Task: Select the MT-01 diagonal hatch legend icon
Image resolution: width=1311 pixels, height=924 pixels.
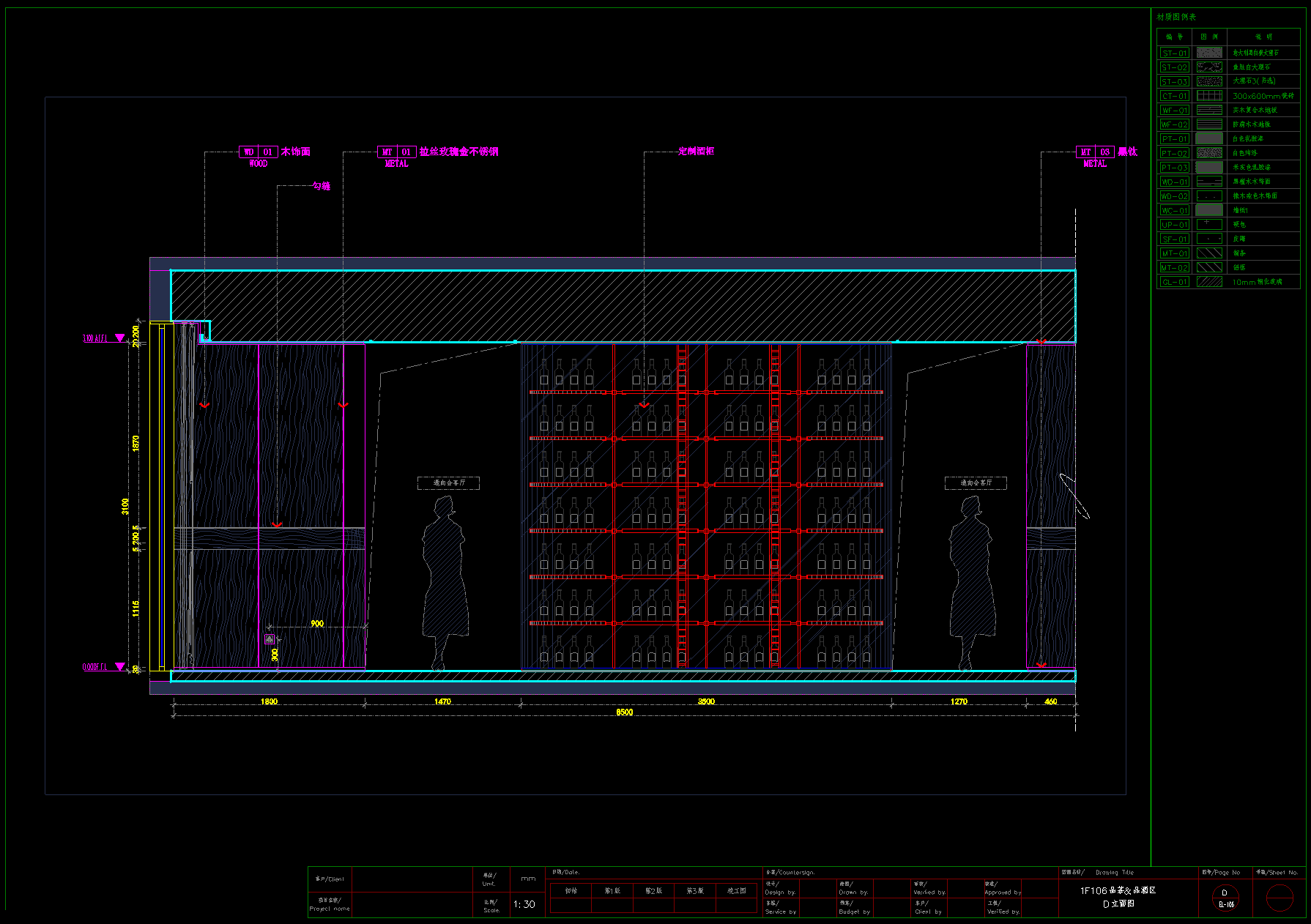Action: point(1209,253)
